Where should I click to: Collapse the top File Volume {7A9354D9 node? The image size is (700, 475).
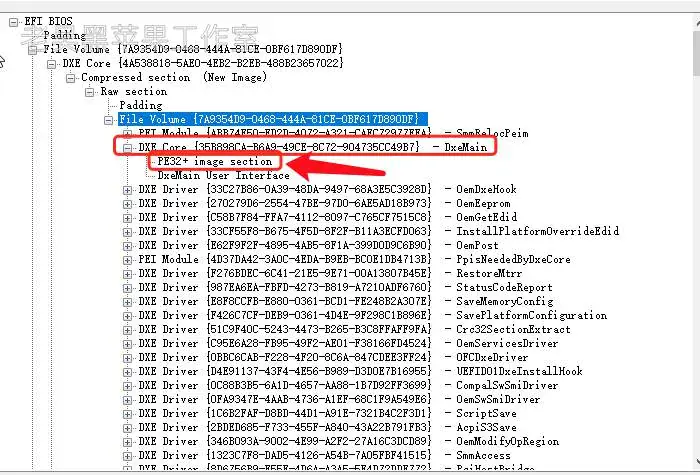coord(33,50)
